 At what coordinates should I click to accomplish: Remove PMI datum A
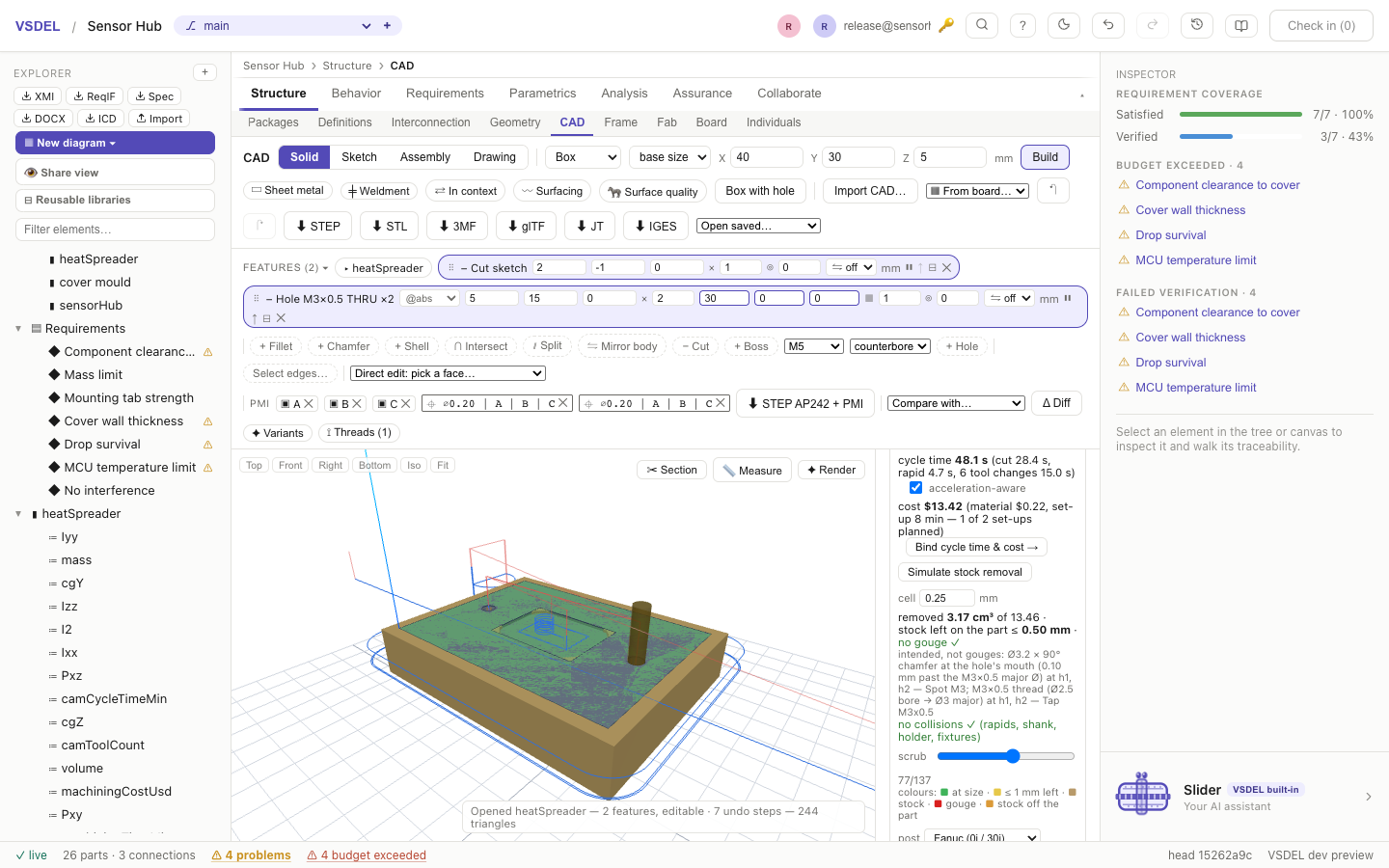click(309, 403)
